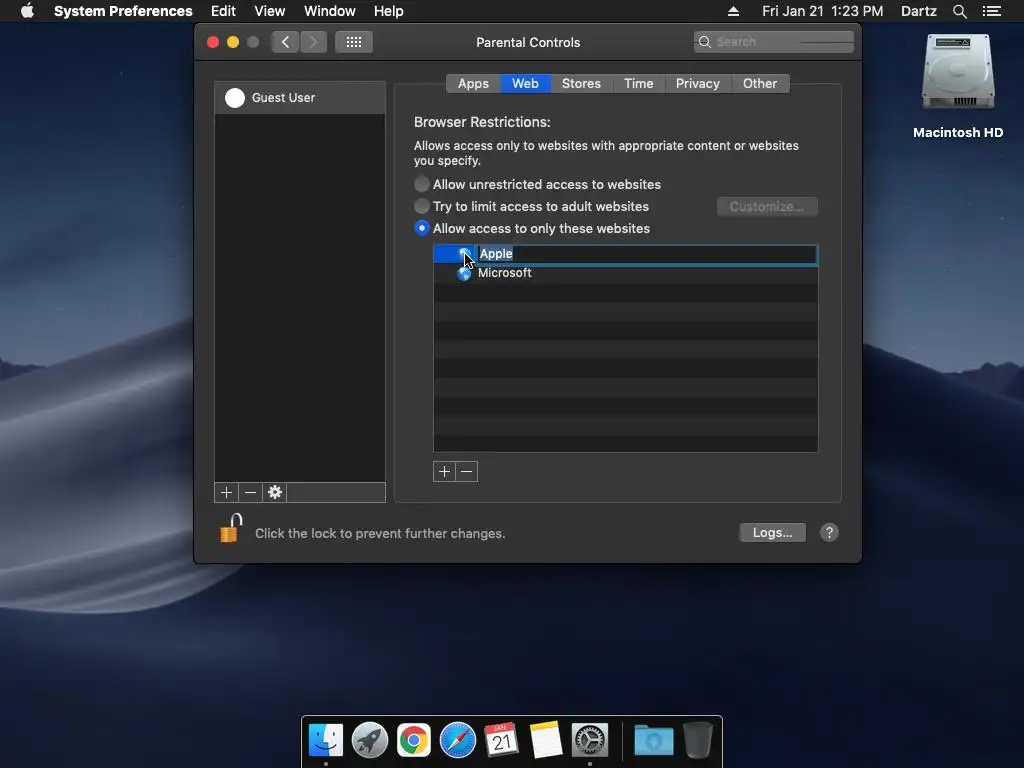Click the Apple website name edit field

(x=647, y=254)
